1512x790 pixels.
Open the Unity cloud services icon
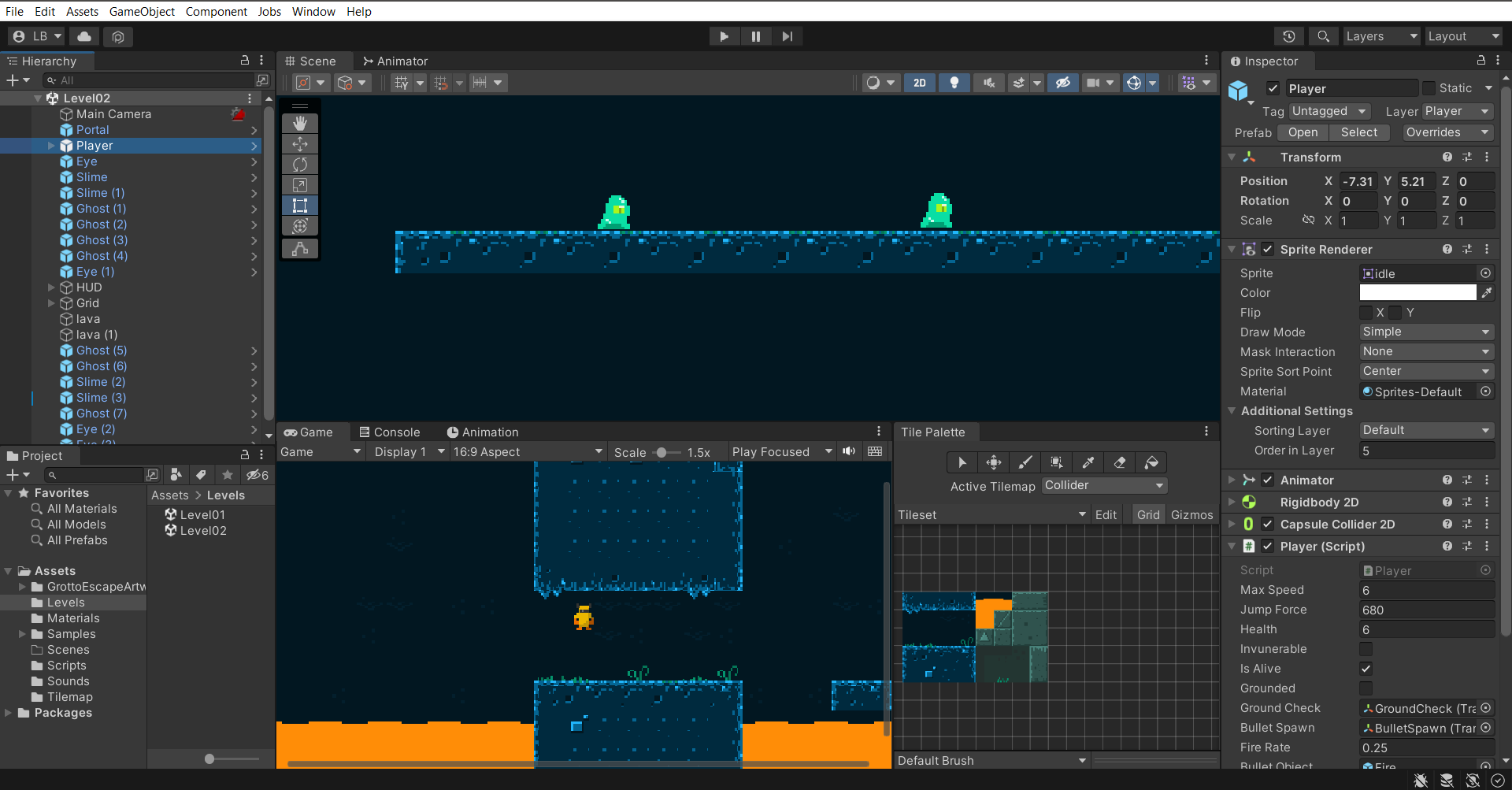point(83,36)
